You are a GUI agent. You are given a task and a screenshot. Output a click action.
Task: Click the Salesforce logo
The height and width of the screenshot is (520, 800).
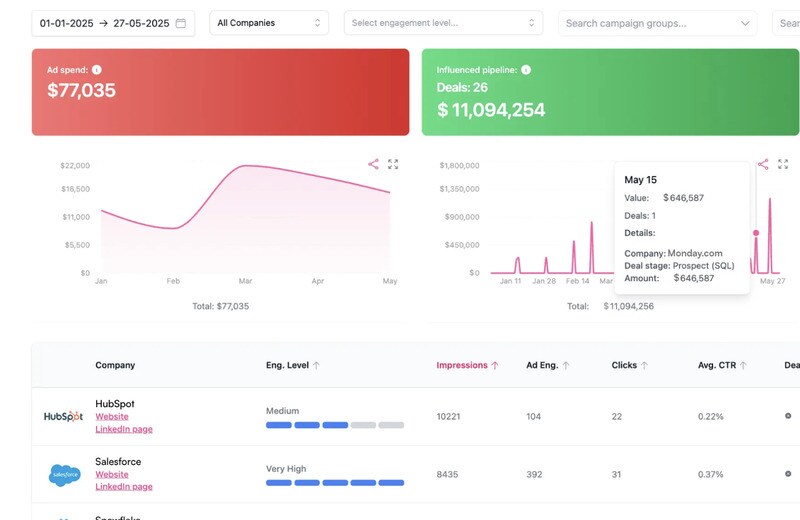tap(63, 474)
